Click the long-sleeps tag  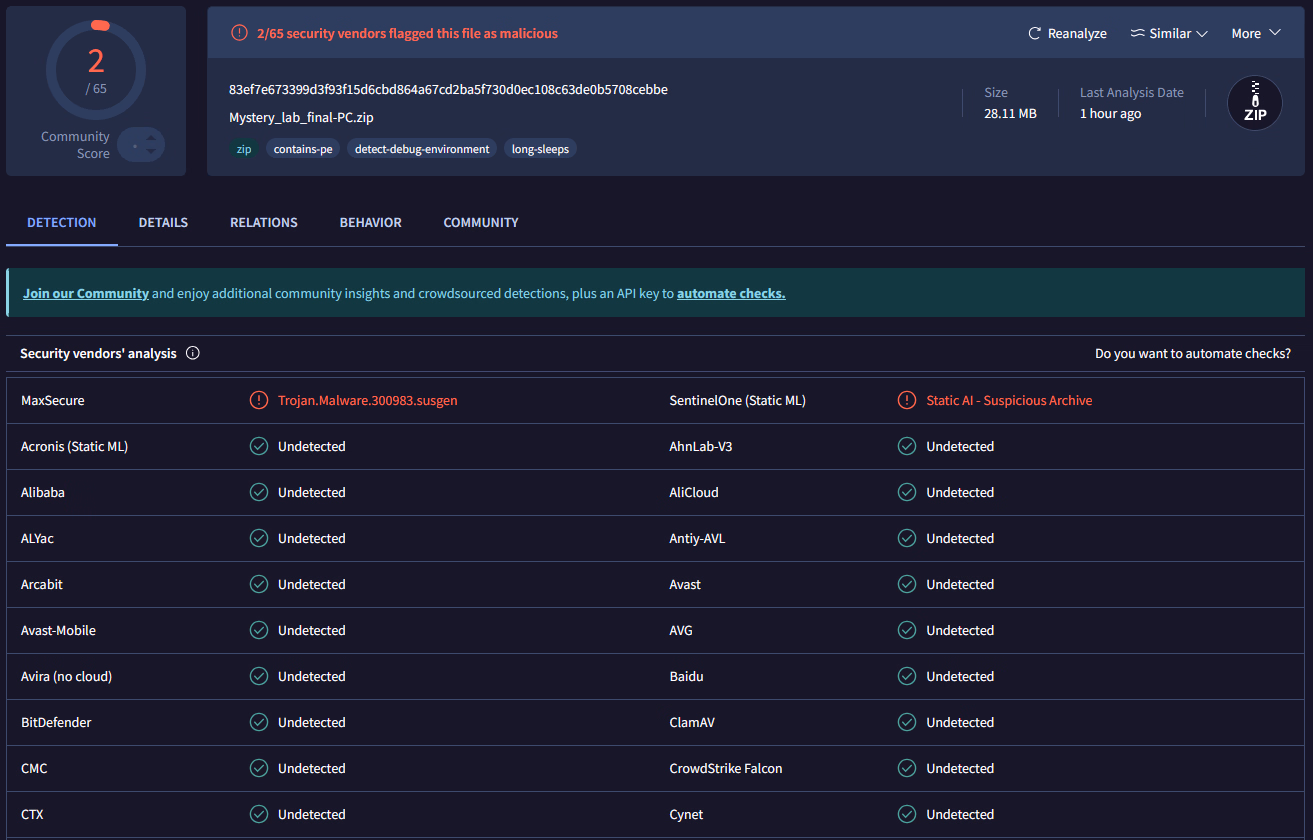click(540, 149)
